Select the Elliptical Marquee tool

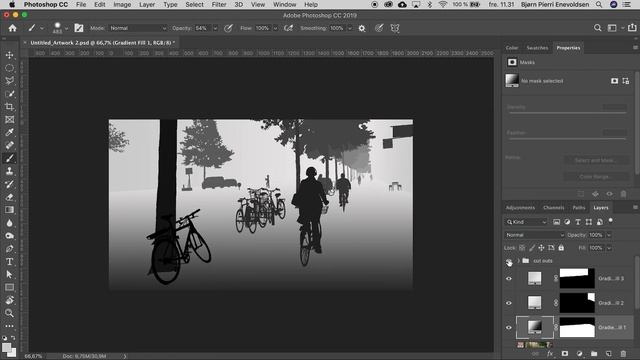point(9,68)
